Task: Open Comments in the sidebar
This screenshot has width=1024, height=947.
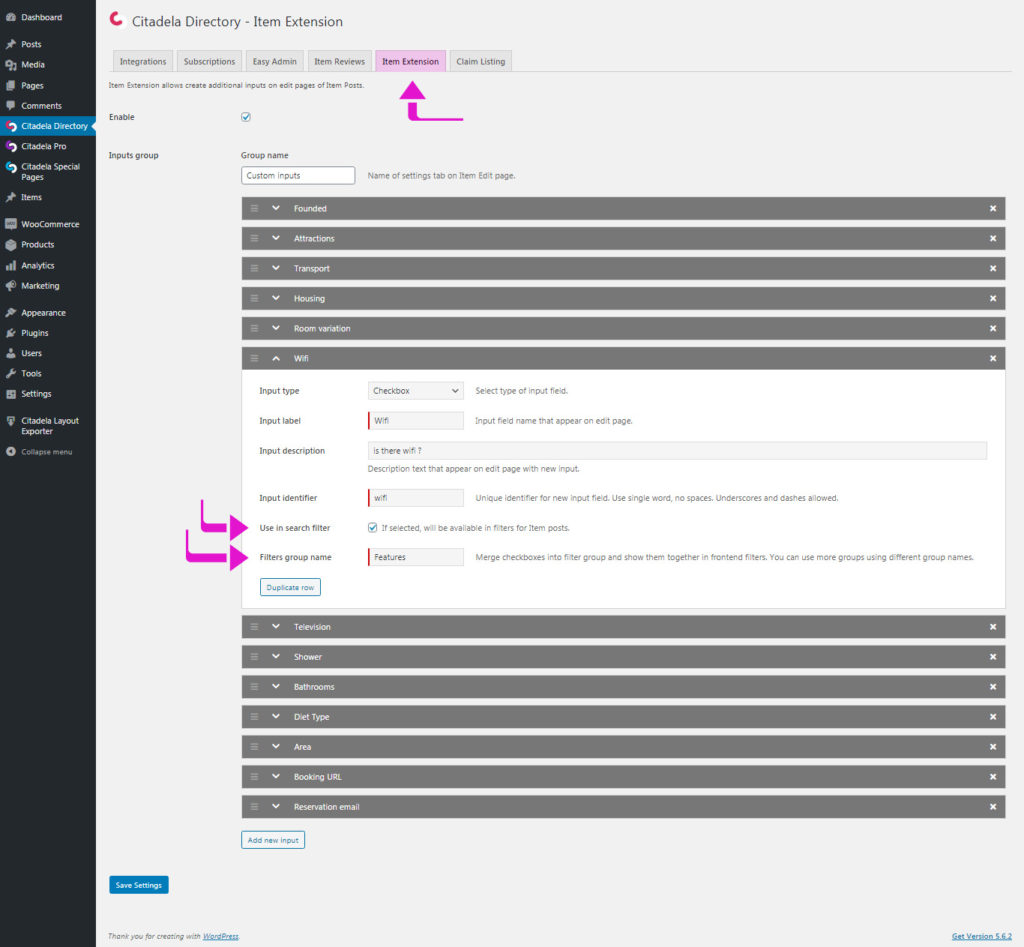Action: click(x=41, y=106)
